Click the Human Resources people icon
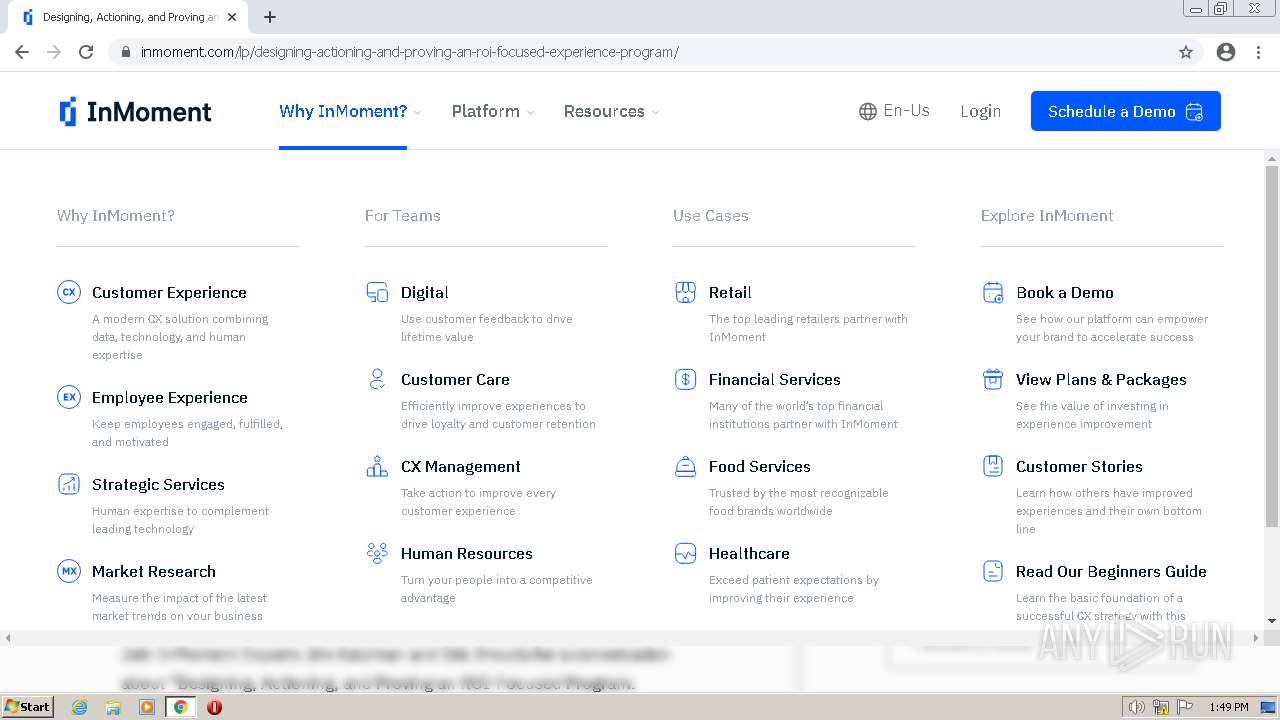This screenshot has width=1280, height=720. click(x=377, y=553)
